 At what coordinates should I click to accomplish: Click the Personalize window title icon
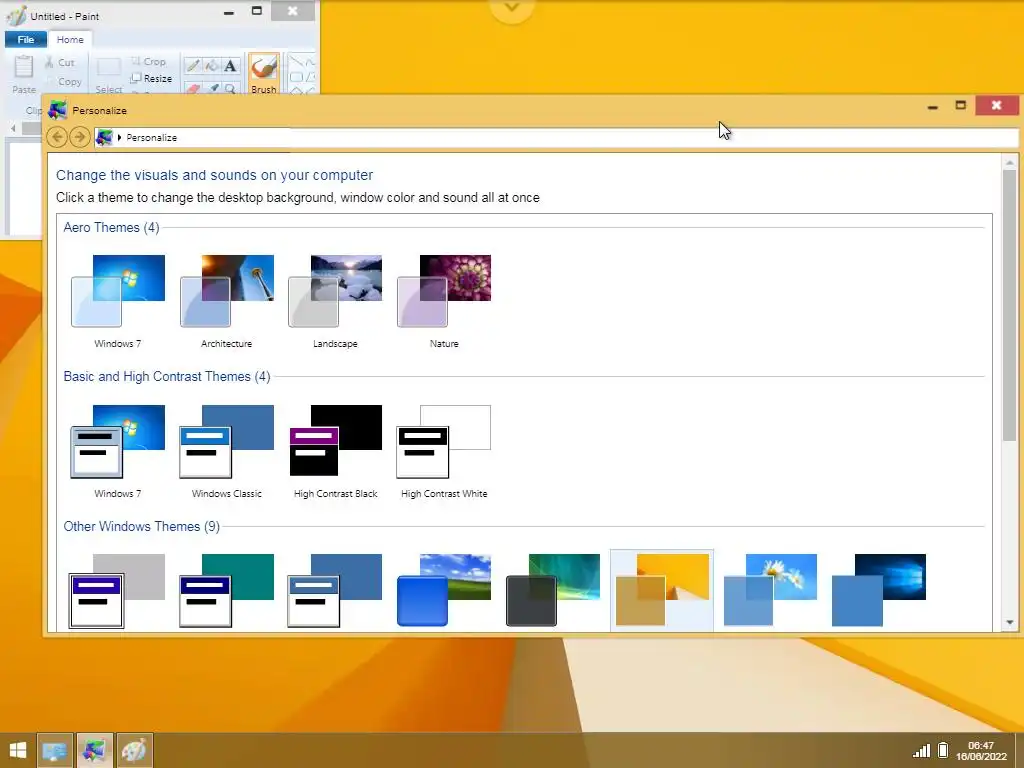click(x=57, y=110)
